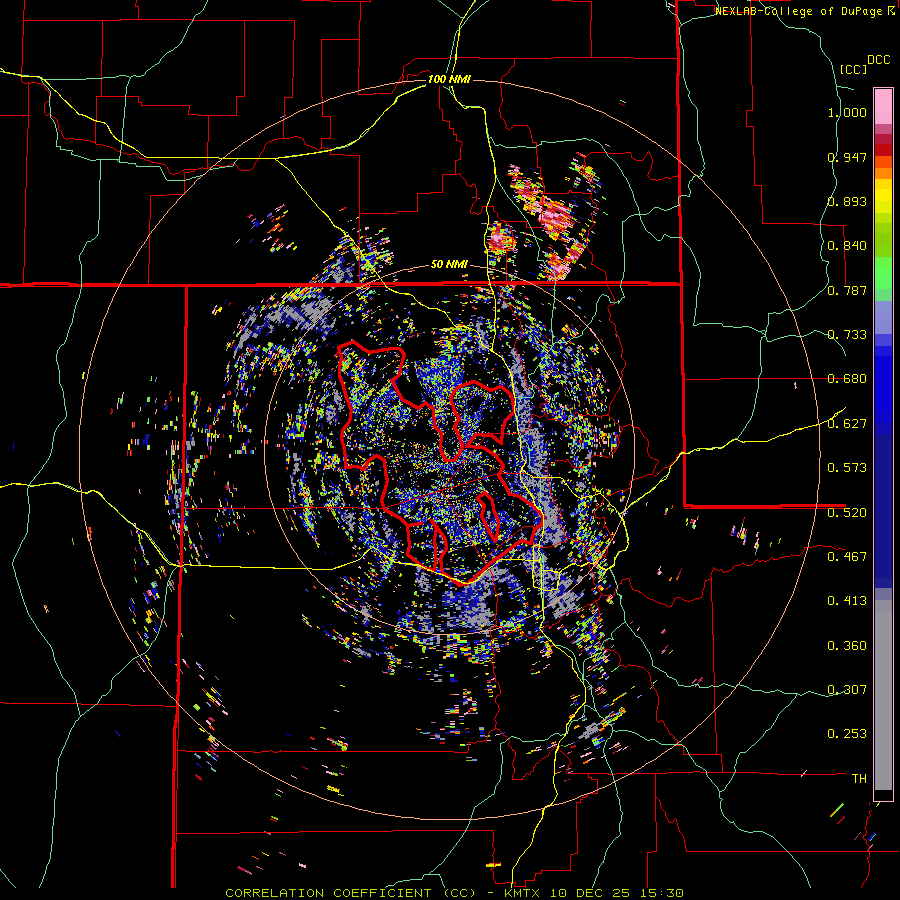Click the 0.840 scale value
The image size is (900, 900).
847,246
